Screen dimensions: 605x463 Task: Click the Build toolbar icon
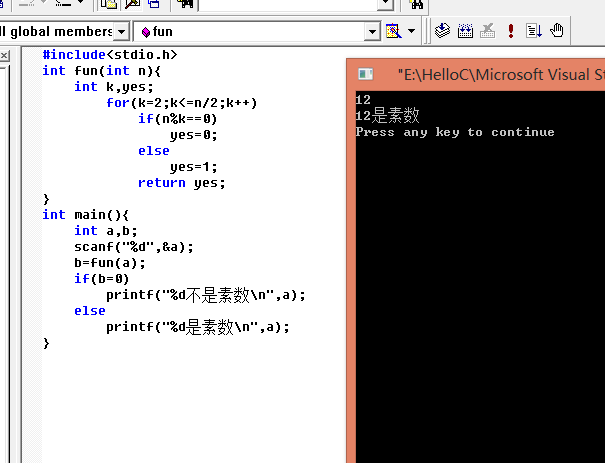[465, 30]
